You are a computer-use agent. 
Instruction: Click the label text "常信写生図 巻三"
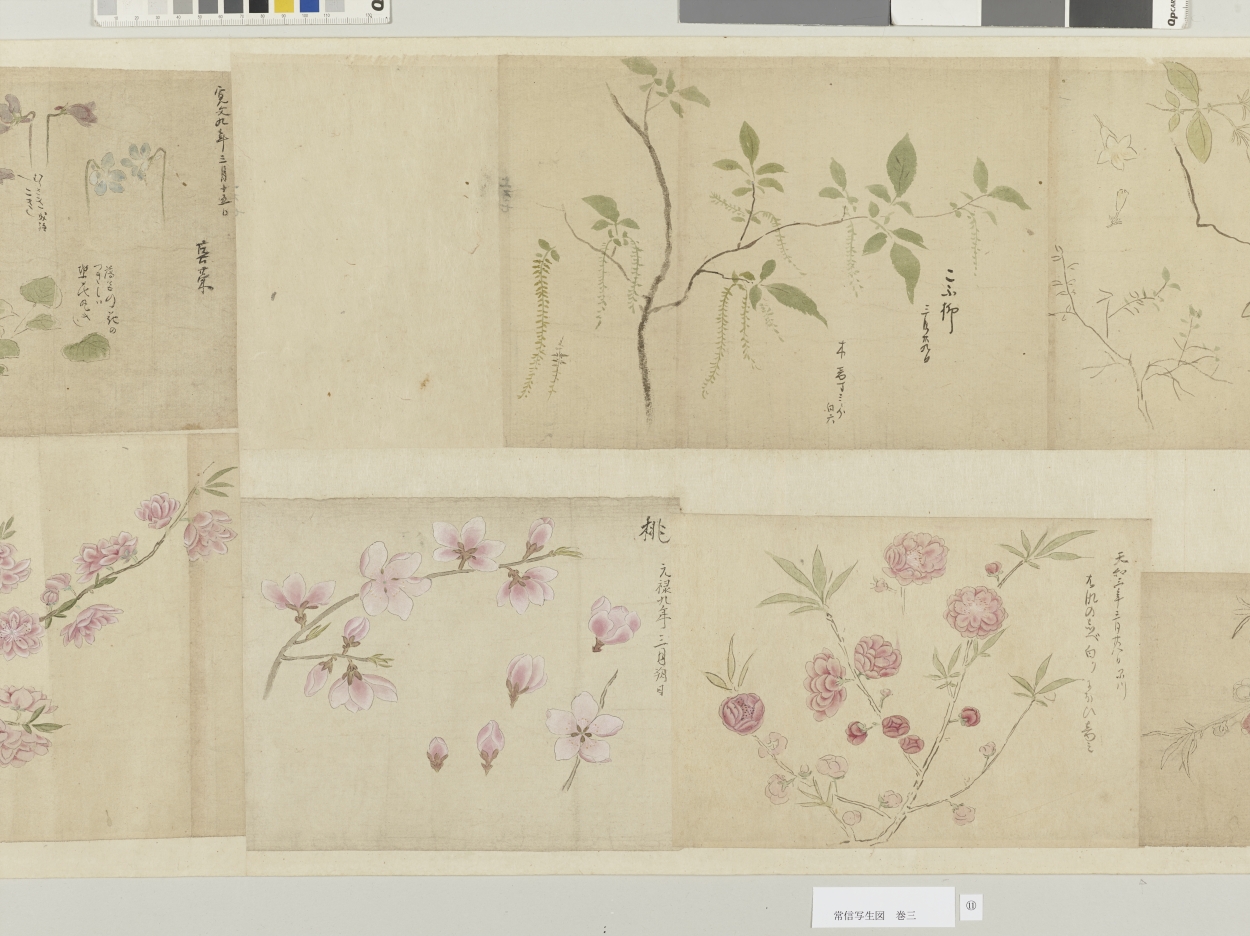[875, 915]
